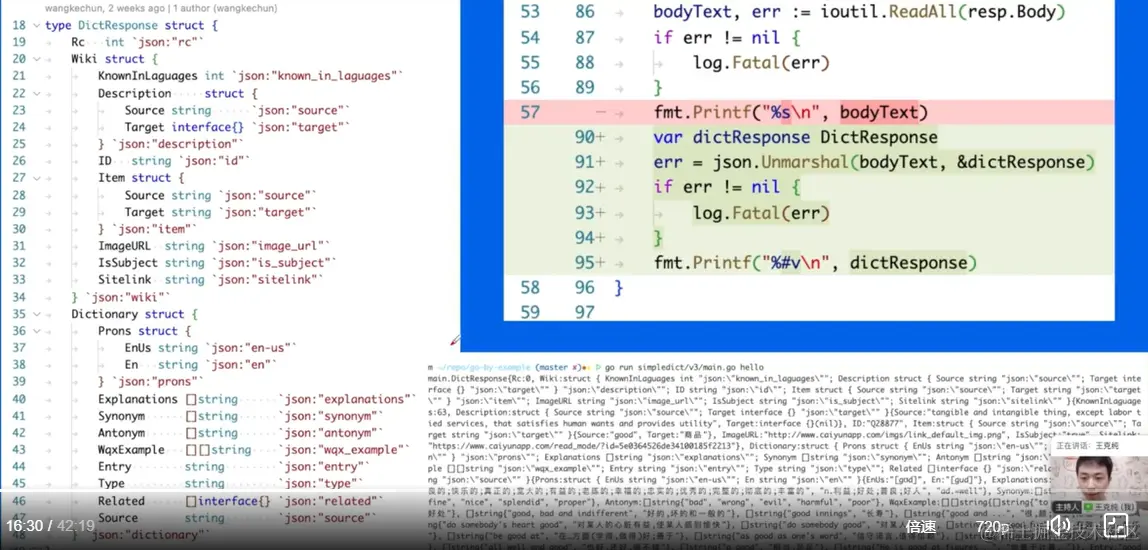Viewport: 1148px width, 550px height.
Task: Click the added line 90+ var dictResponse
Action: pyautogui.click(x=795, y=138)
